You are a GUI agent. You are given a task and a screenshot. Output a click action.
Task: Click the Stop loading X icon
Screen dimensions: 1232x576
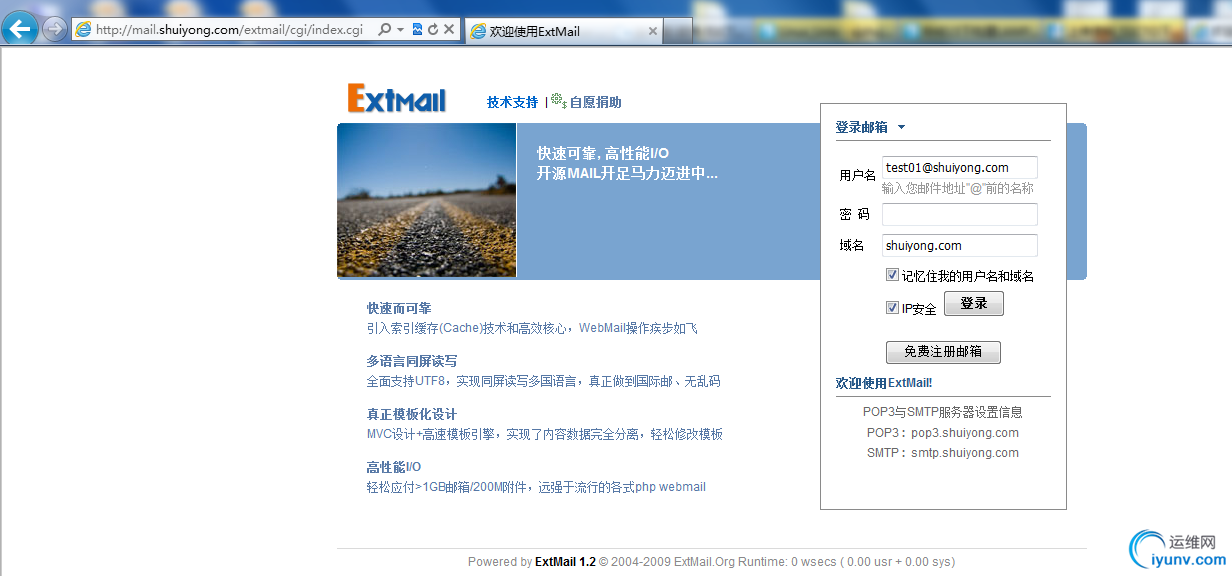[448, 30]
